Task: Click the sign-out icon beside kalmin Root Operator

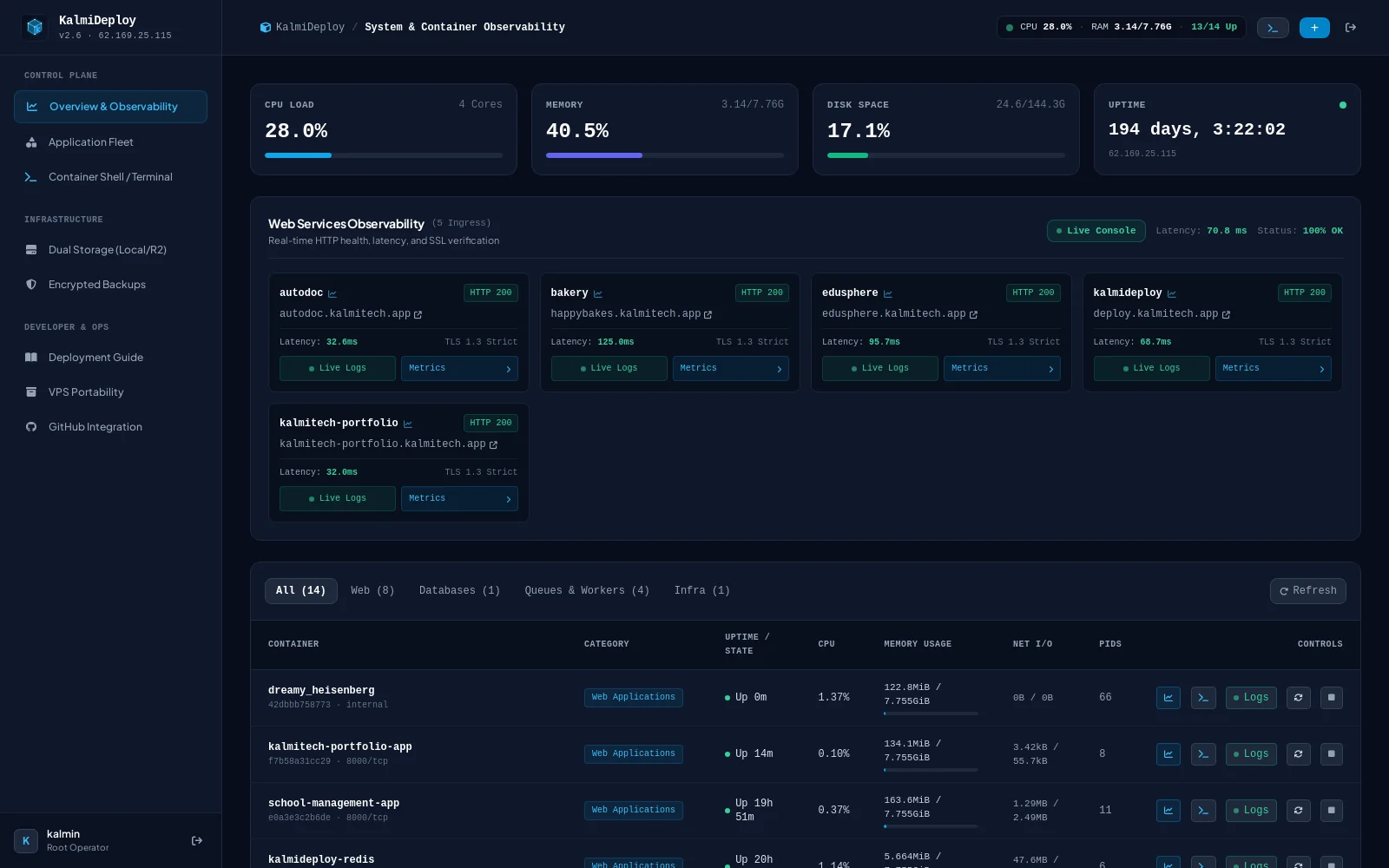Action: tap(197, 840)
